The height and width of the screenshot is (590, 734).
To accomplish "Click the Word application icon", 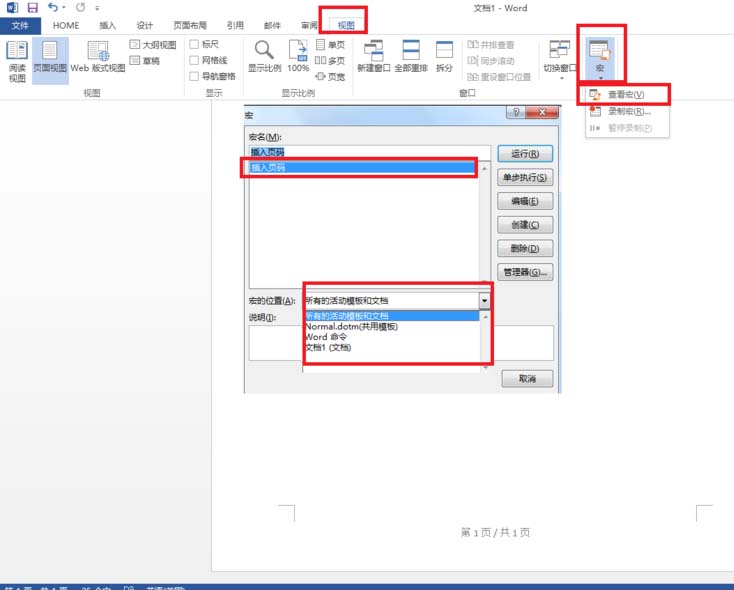I will click(12, 7).
